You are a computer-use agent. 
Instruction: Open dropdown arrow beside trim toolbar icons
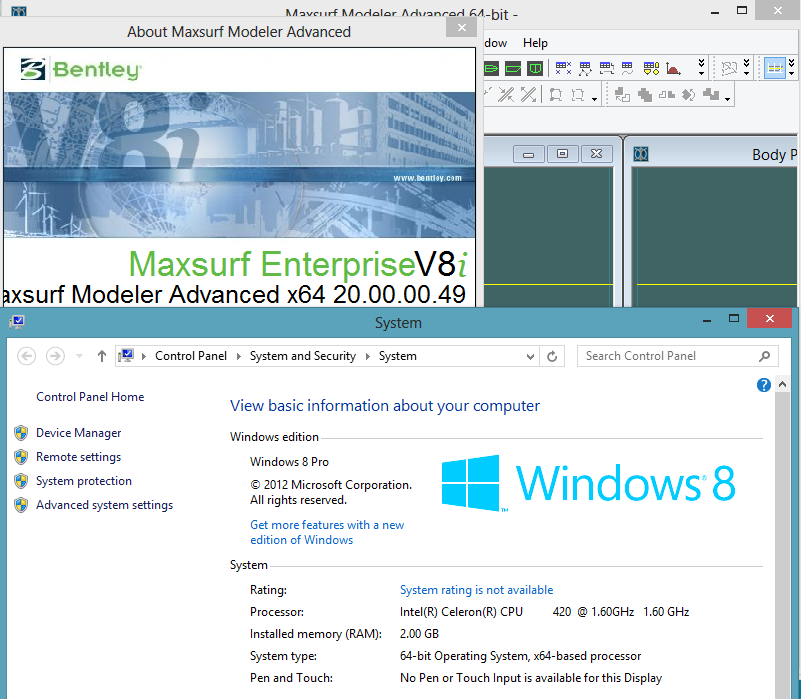click(x=727, y=99)
